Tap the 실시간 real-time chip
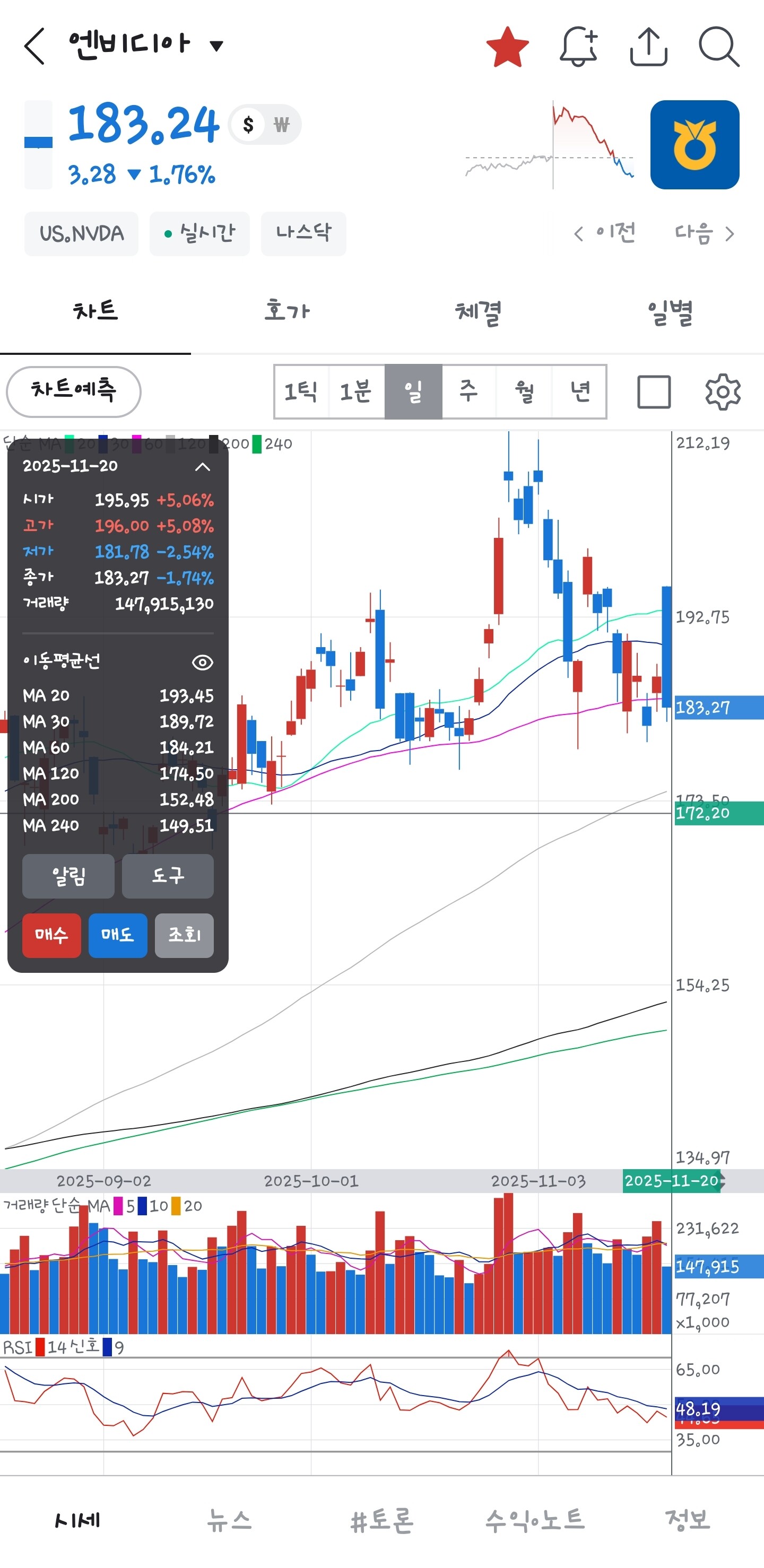 pyautogui.click(x=199, y=234)
